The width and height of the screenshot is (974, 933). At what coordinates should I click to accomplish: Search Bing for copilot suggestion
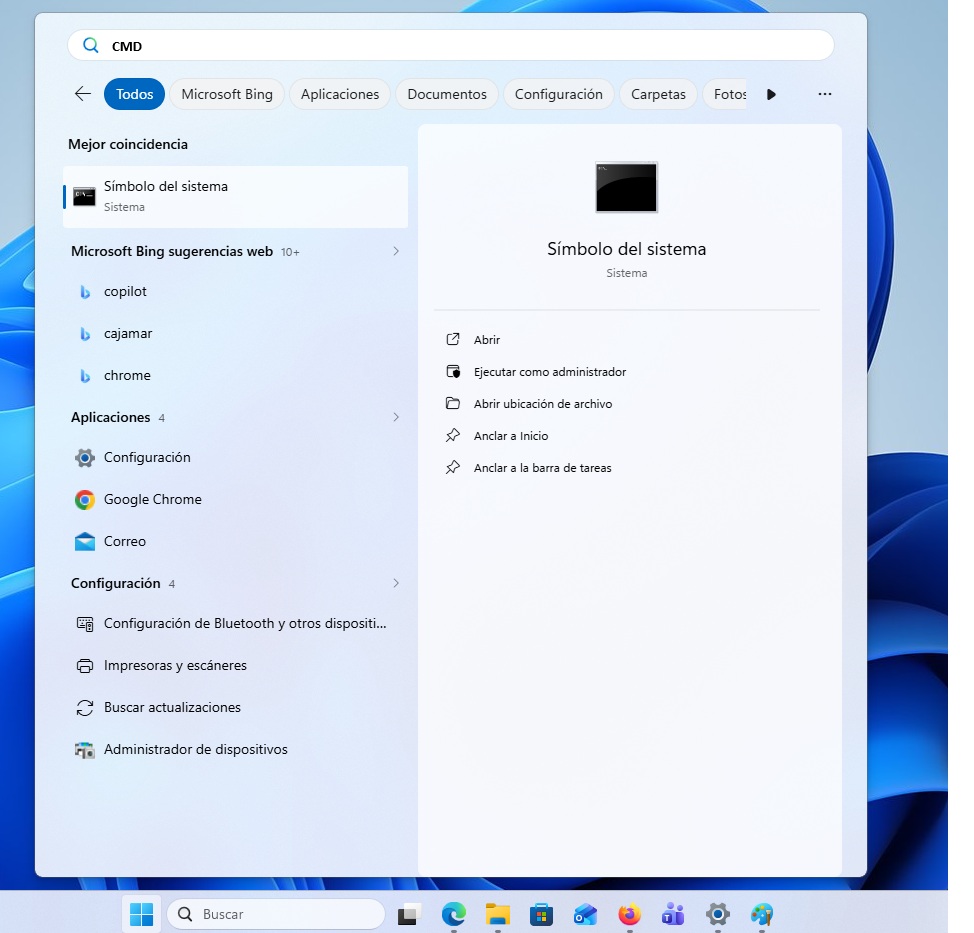point(235,291)
